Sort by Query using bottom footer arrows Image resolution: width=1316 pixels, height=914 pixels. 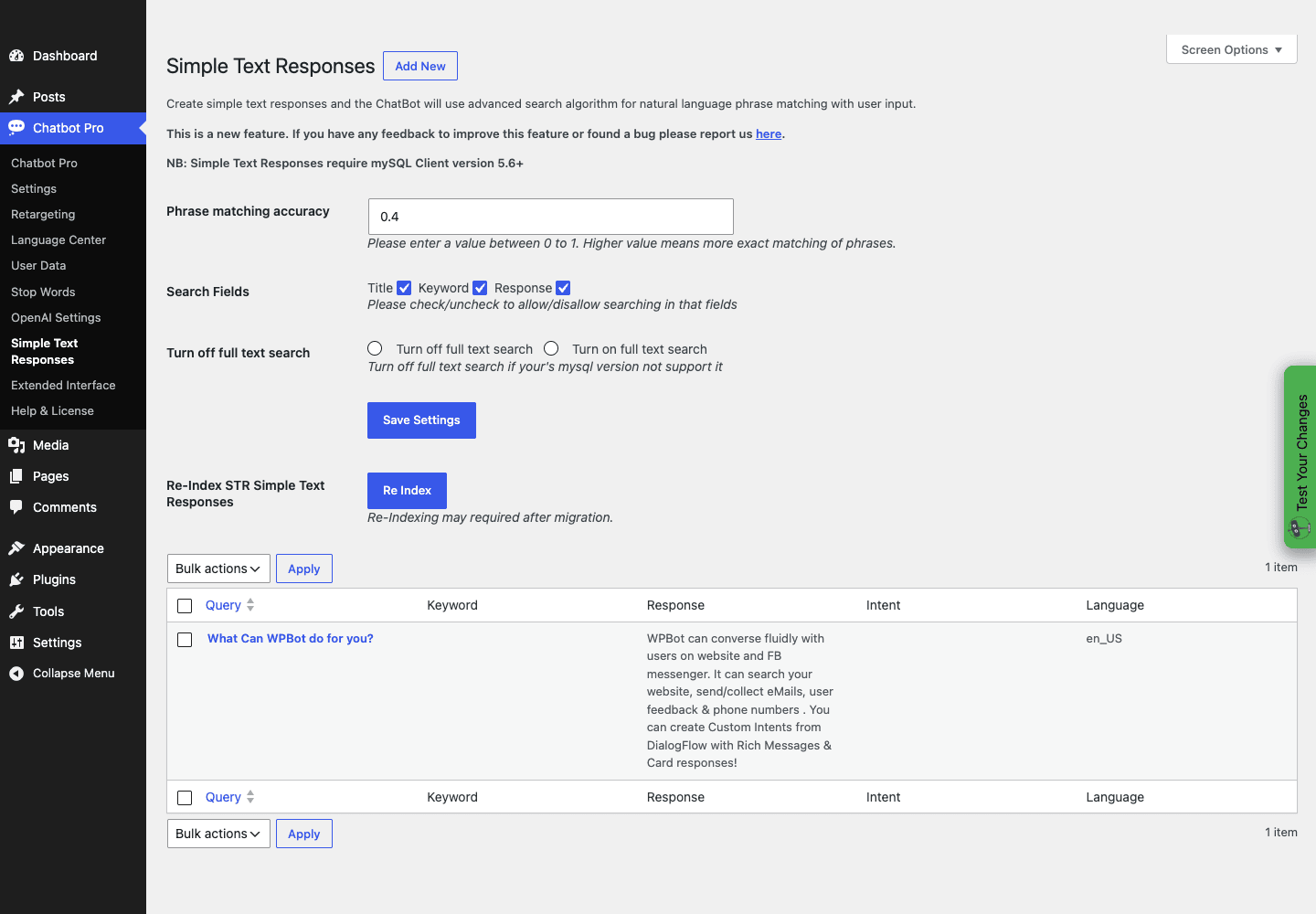pos(250,797)
